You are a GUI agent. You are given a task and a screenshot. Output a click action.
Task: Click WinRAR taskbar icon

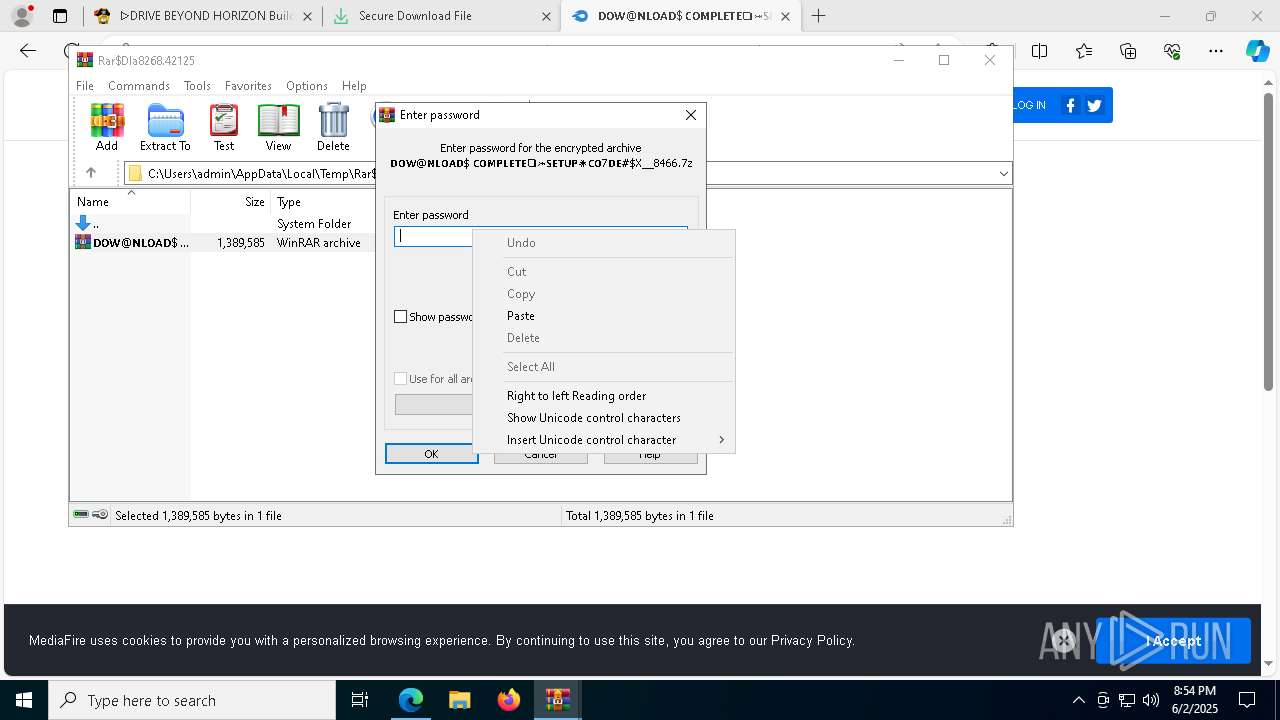[x=557, y=700]
